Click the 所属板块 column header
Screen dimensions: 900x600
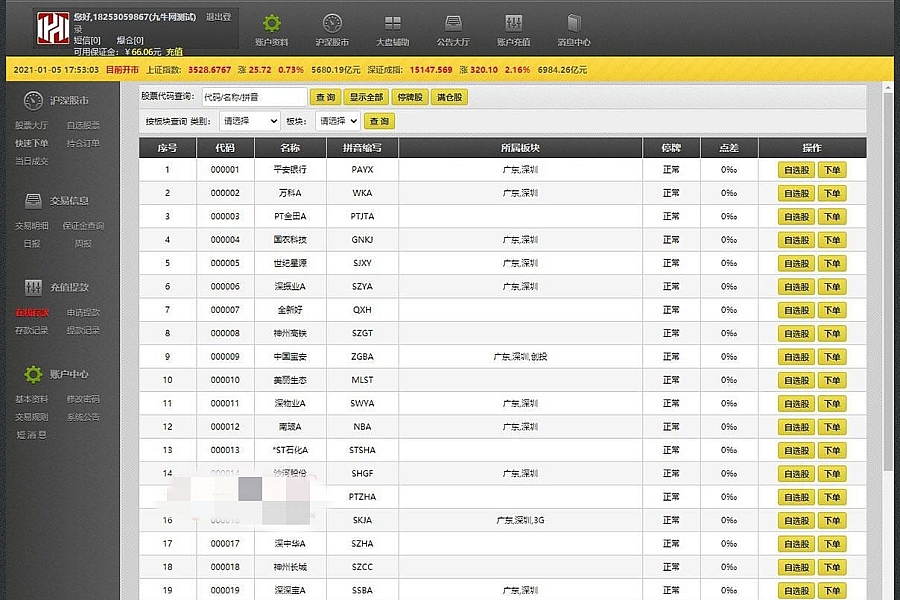[520, 148]
